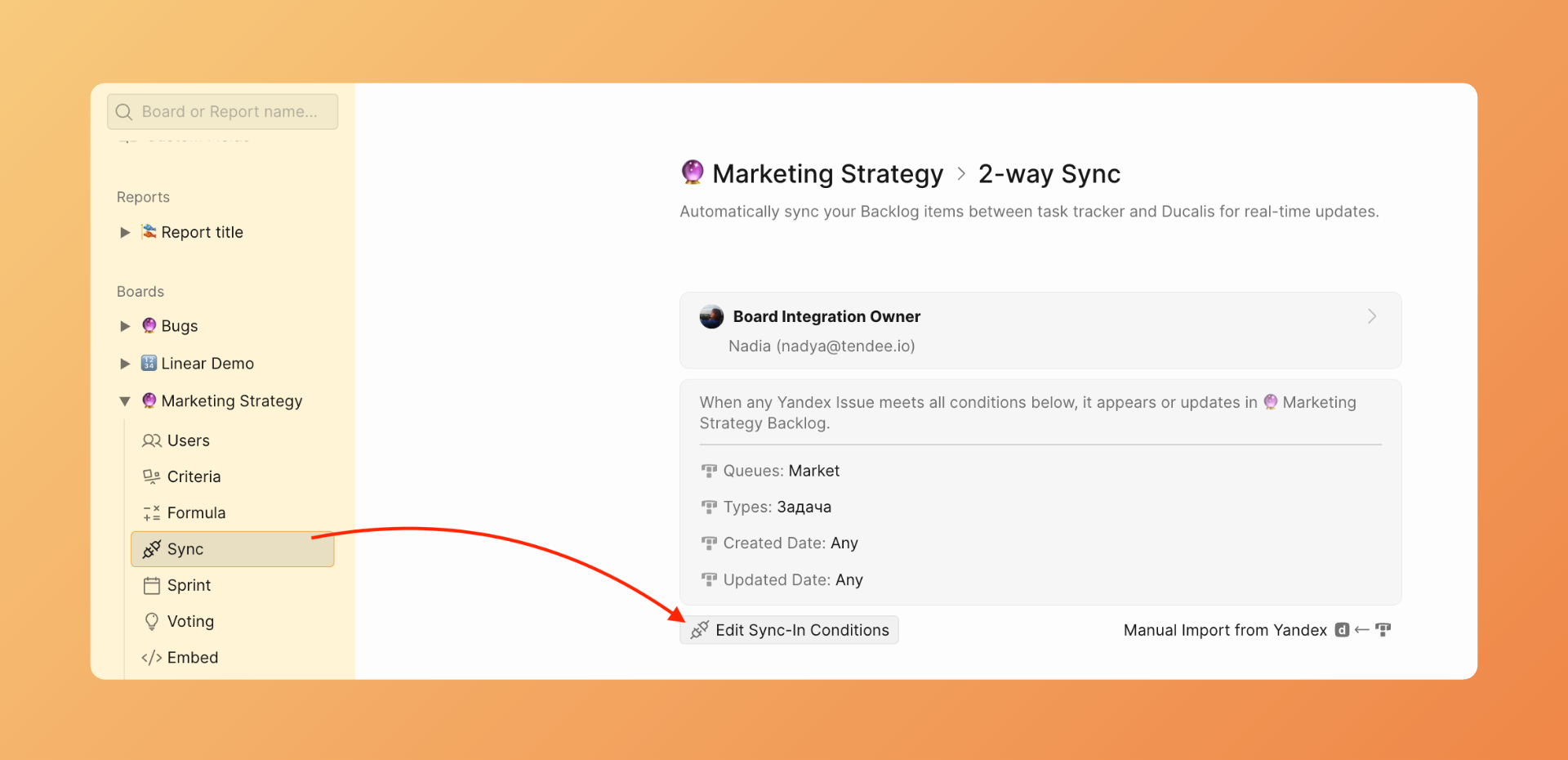Click Edit Sync-In Conditions button
This screenshot has height=760, width=1568.
pyautogui.click(x=789, y=630)
